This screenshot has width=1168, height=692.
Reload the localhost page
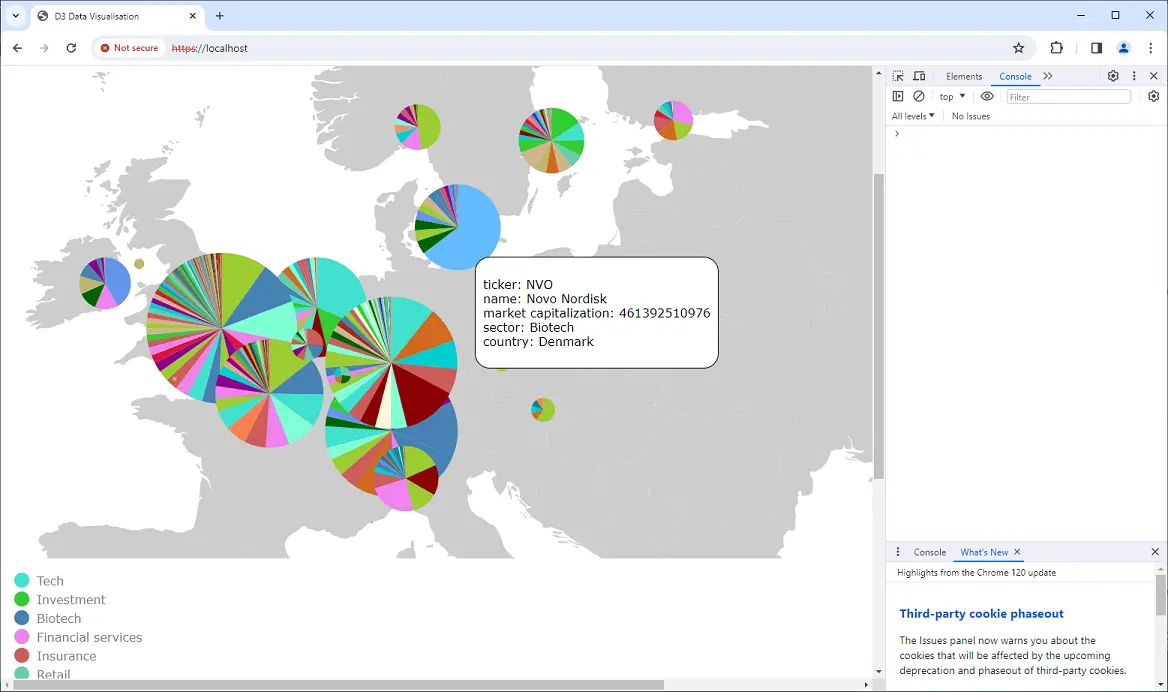point(71,48)
